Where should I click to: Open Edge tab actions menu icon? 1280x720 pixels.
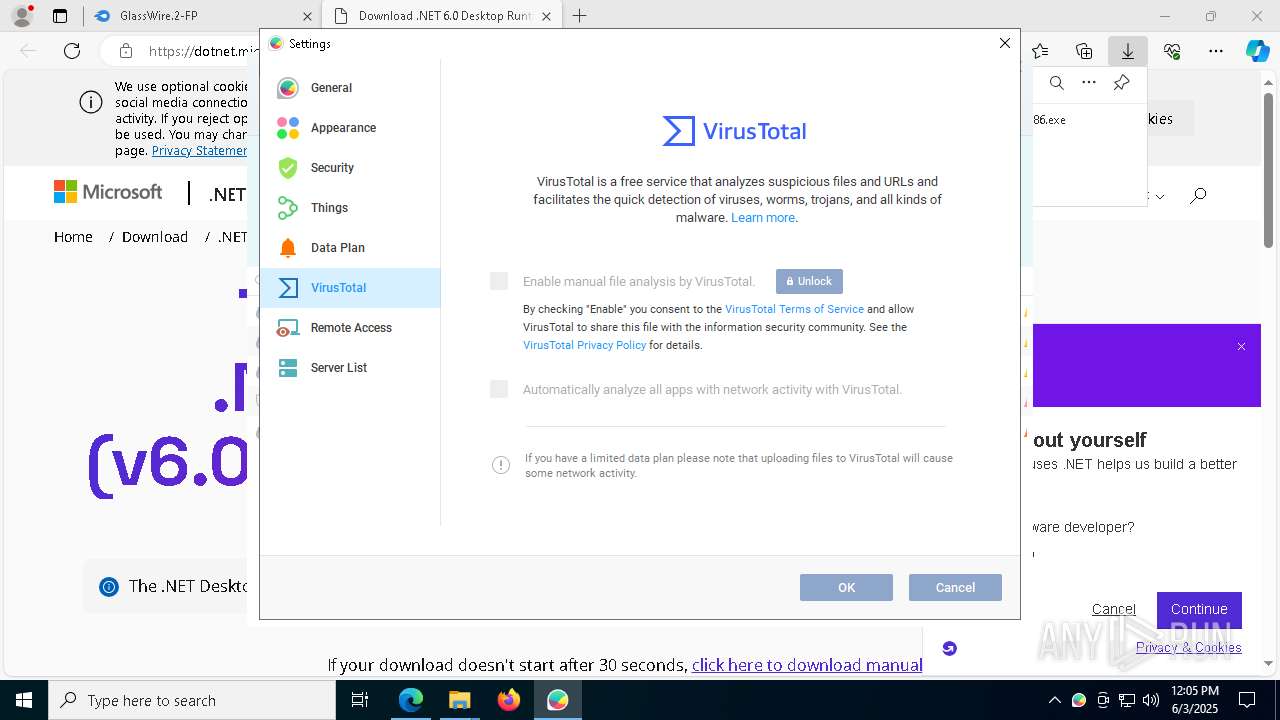click(60, 16)
